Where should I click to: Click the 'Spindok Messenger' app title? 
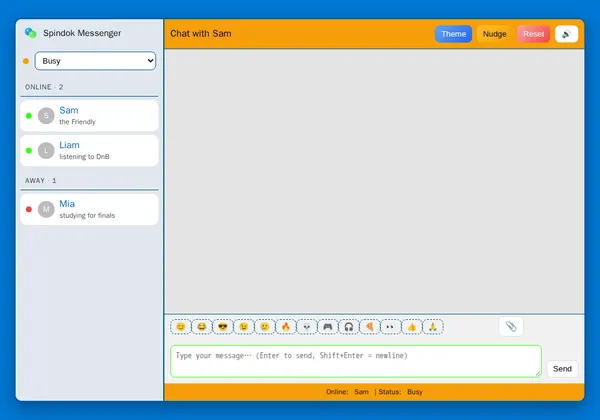pos(82,33)
